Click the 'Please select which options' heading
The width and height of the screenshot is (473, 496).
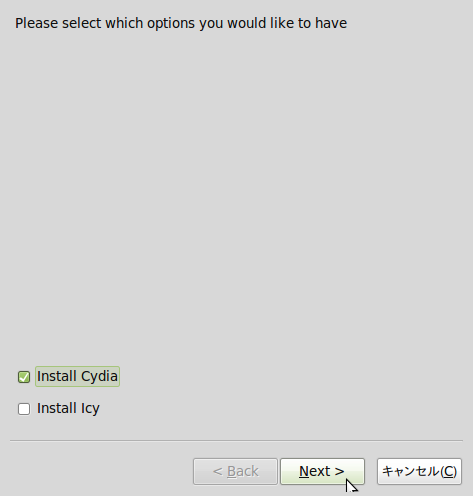coord(181,24)
